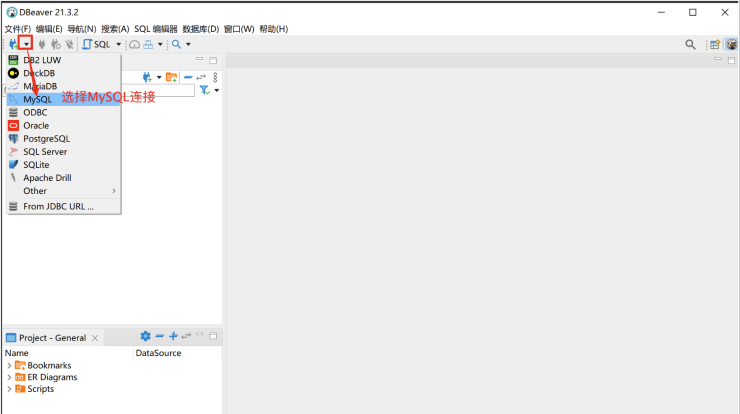Click the navigator filter text field
This screenshot has height=414, width=740.
[x=158, y=90]
